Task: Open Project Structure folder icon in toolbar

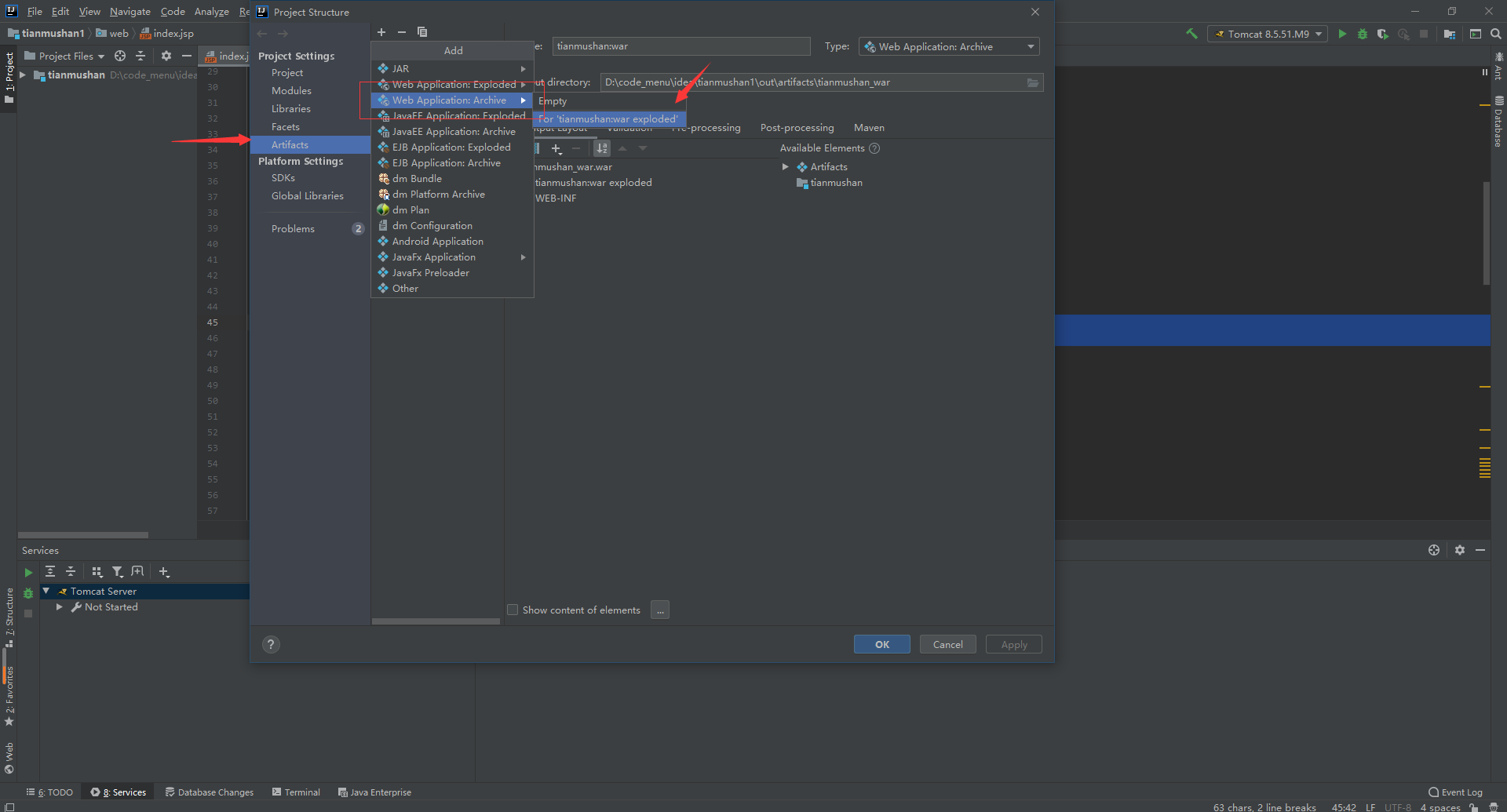Action: [1450, 34]
